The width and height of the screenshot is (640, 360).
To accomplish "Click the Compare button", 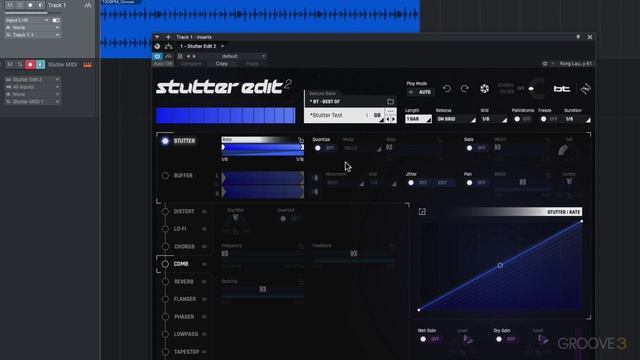I will click(x=191, y=64).
